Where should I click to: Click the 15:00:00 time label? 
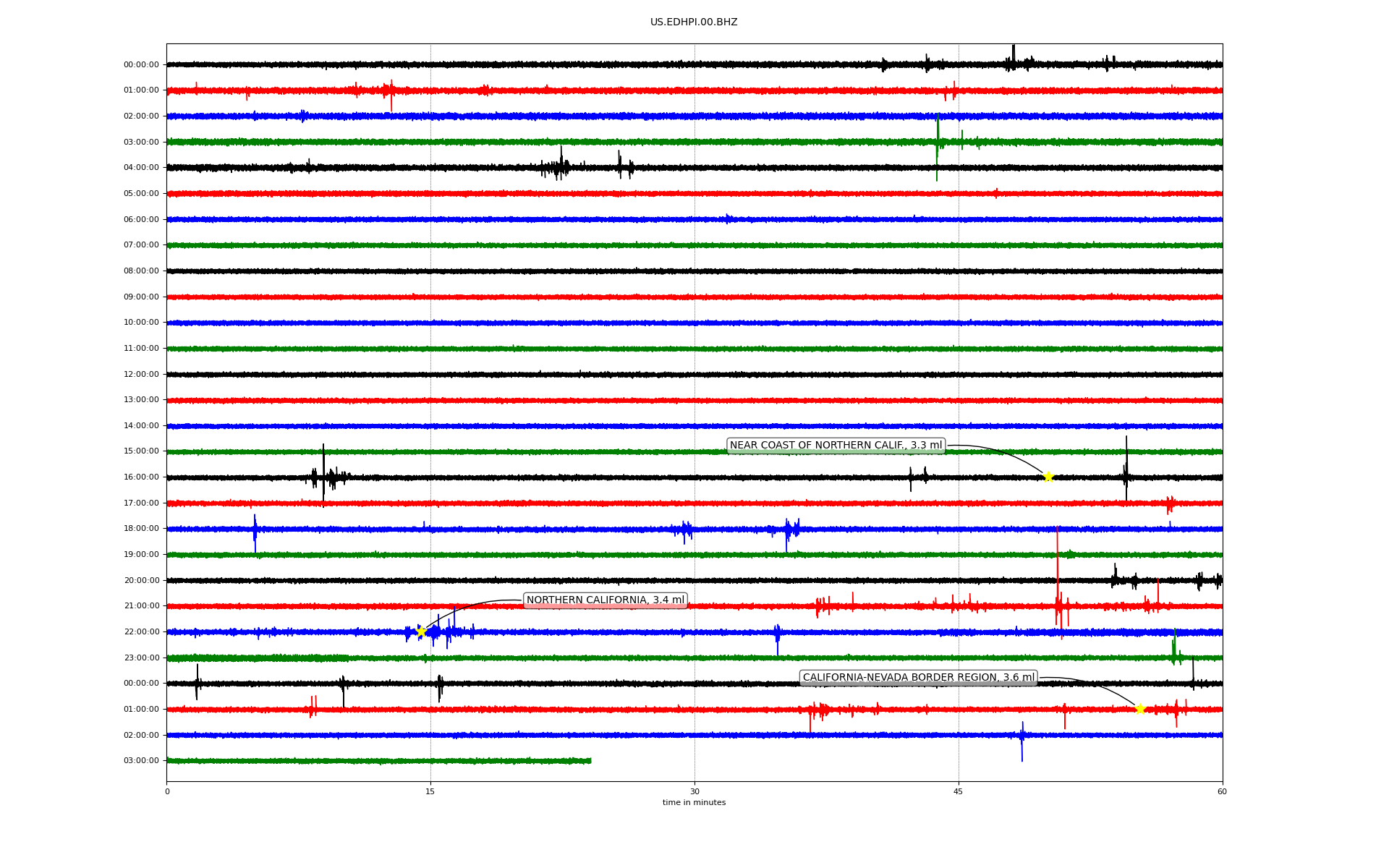pyautogui.click(x=141, y=451)
